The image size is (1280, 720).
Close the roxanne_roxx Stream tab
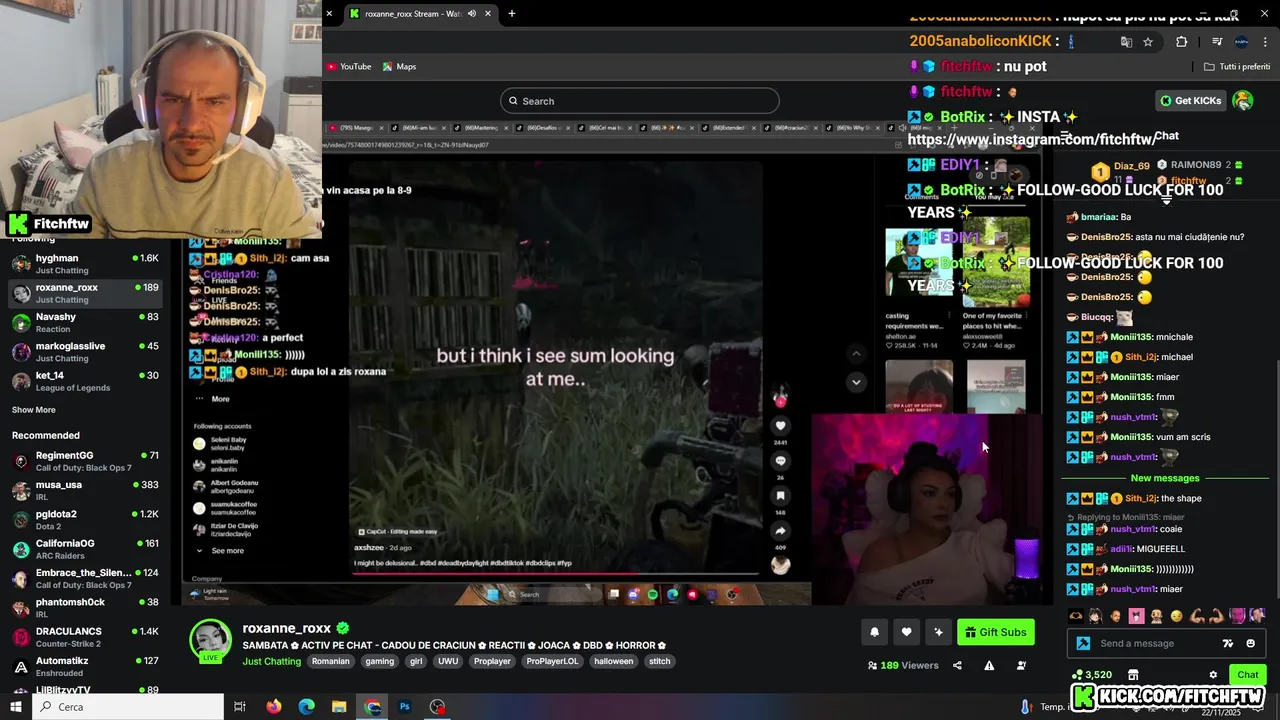pyautogui.click(x=488, y=14)
